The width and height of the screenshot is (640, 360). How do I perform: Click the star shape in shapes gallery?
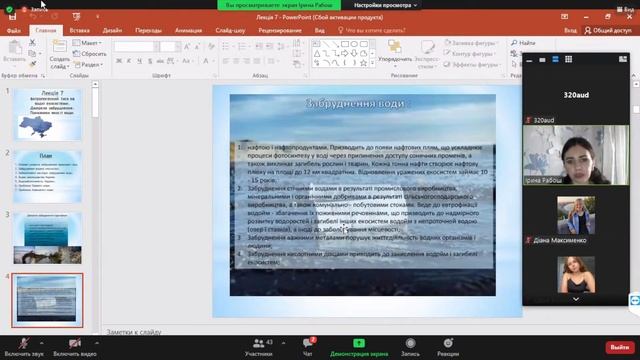tap(363, 63)
